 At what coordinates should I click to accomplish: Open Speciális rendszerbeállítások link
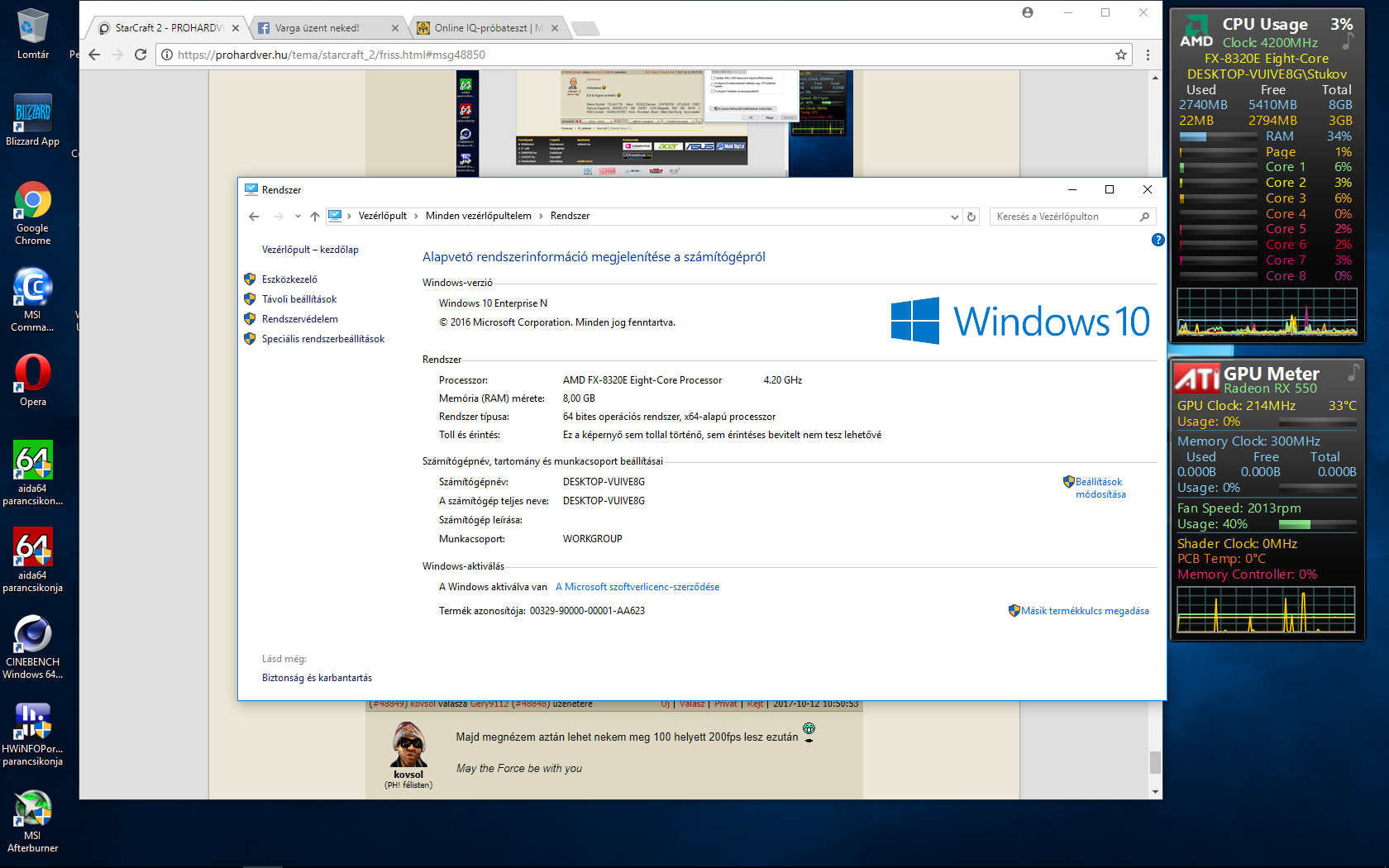tap(323, 339)
